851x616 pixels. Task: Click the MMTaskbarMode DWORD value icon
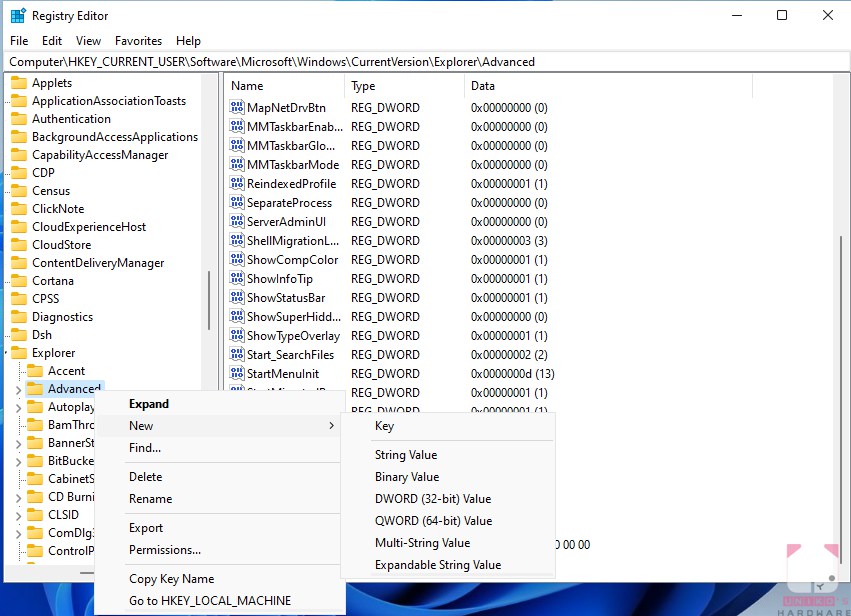(237, 164)
